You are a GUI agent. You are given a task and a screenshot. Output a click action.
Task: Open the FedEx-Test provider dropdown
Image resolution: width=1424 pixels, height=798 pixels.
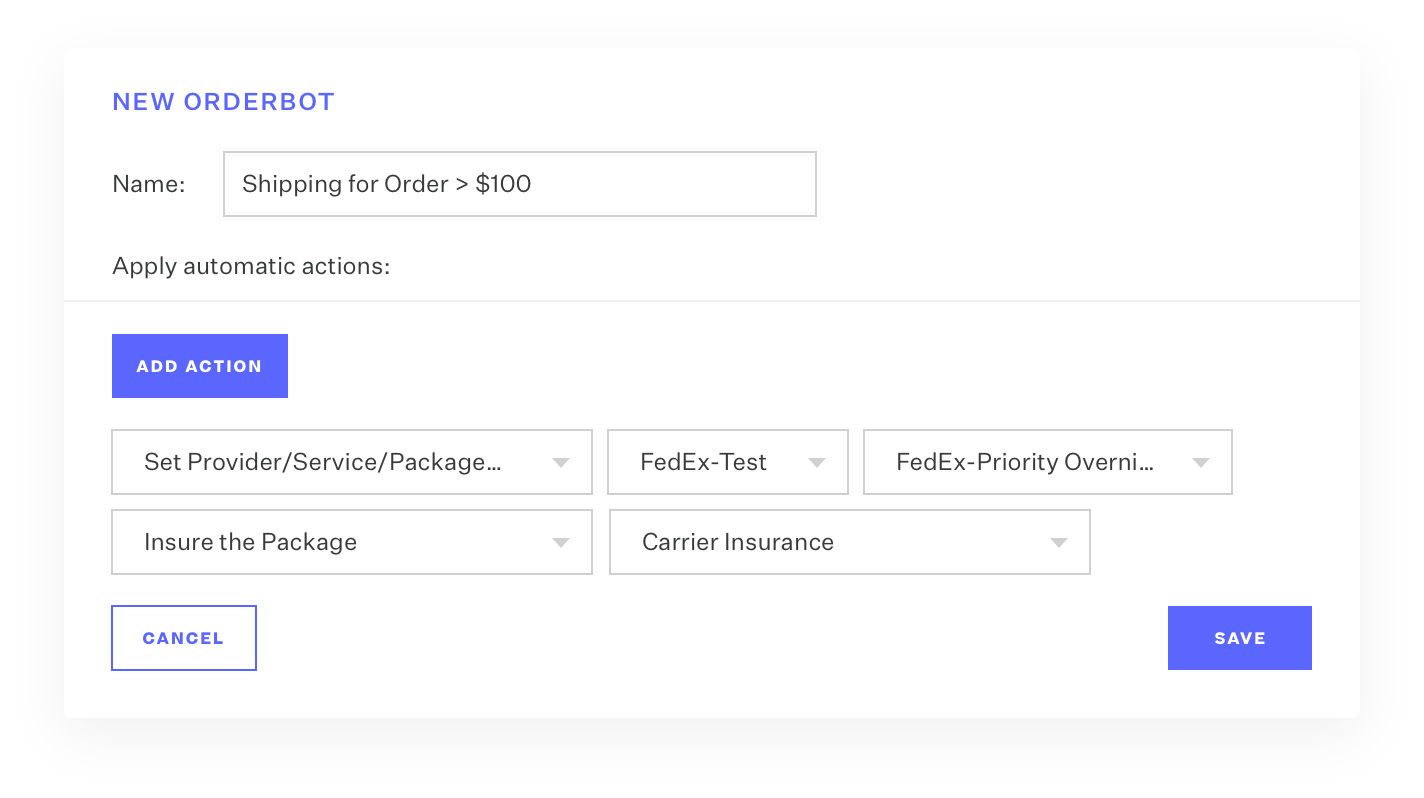[728, 462]
